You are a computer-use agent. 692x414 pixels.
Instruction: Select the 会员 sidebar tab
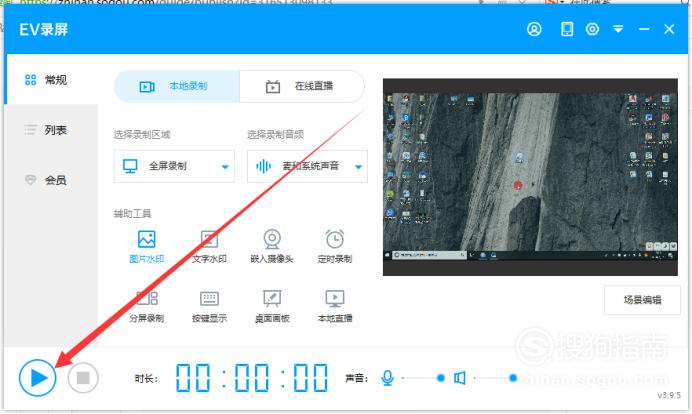click(51, 180)
